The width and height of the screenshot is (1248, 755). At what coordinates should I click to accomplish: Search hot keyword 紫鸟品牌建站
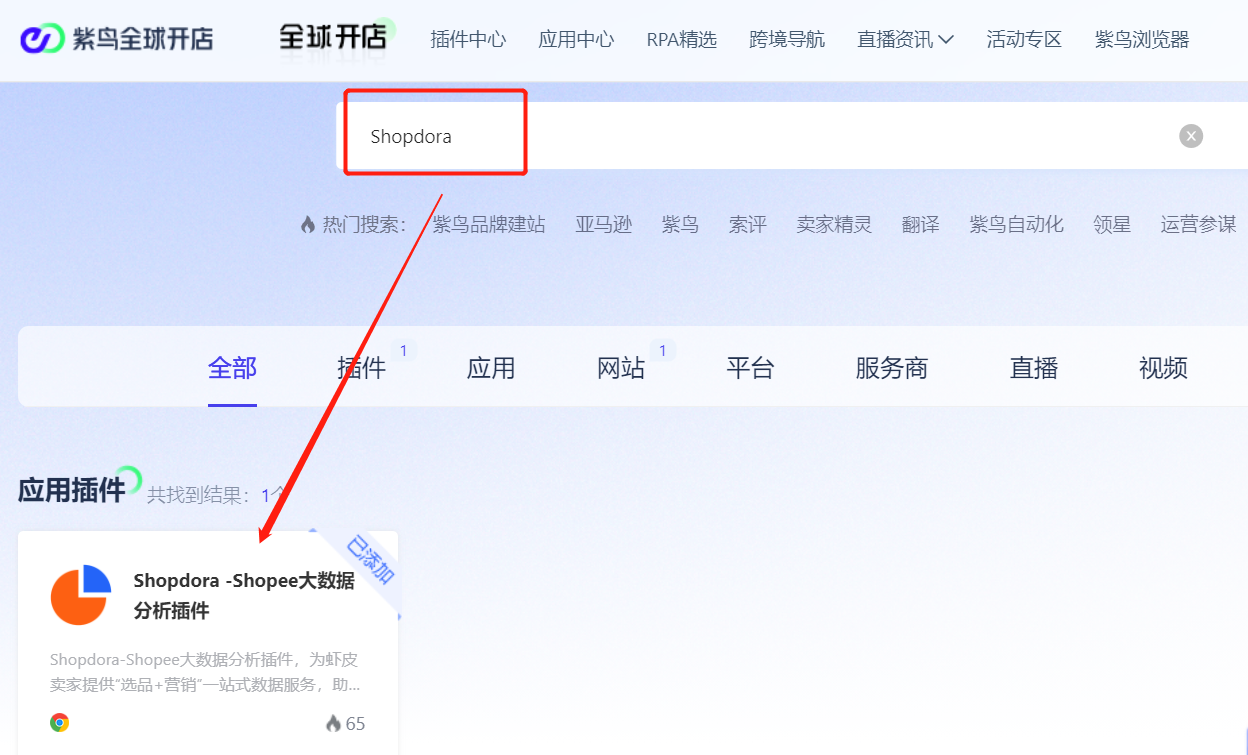(x=489, y=224)
